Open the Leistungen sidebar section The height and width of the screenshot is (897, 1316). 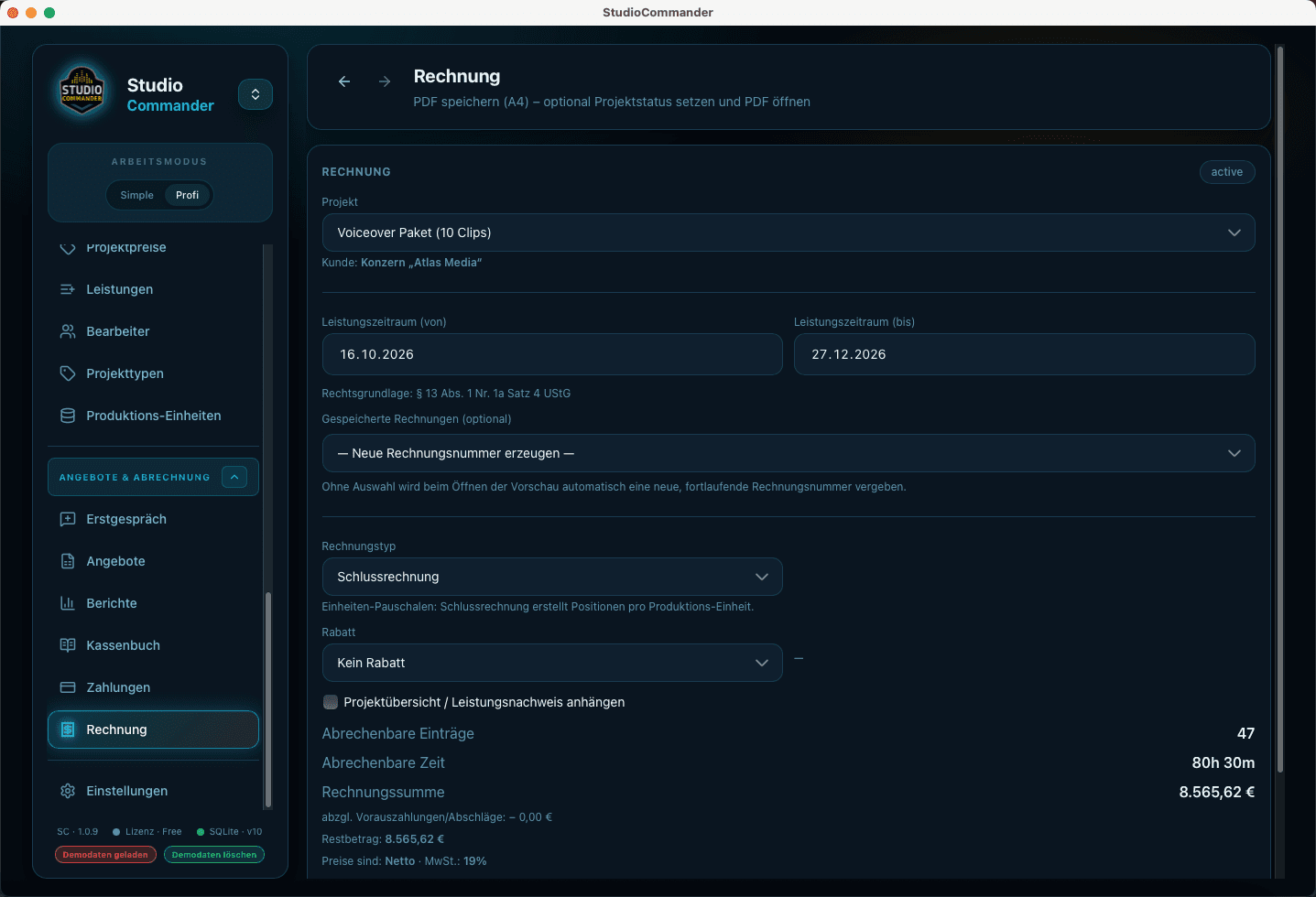(120, 288)
